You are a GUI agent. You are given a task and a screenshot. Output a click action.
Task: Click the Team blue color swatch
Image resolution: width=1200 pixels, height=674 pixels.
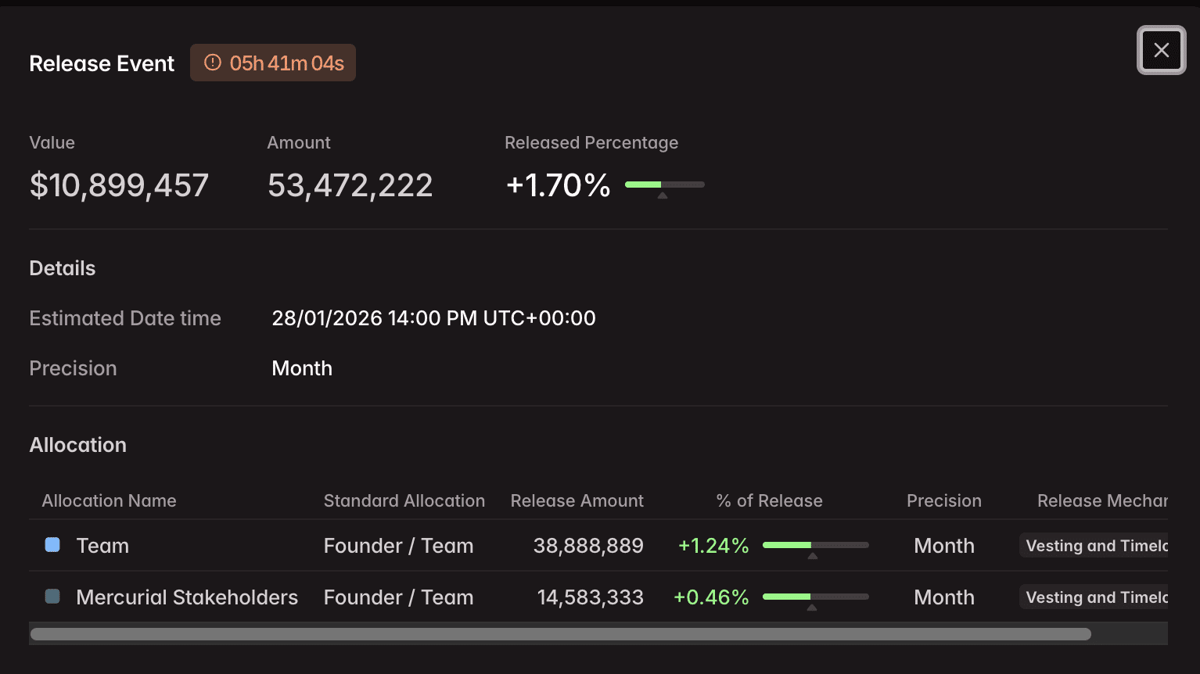point(53,545)
